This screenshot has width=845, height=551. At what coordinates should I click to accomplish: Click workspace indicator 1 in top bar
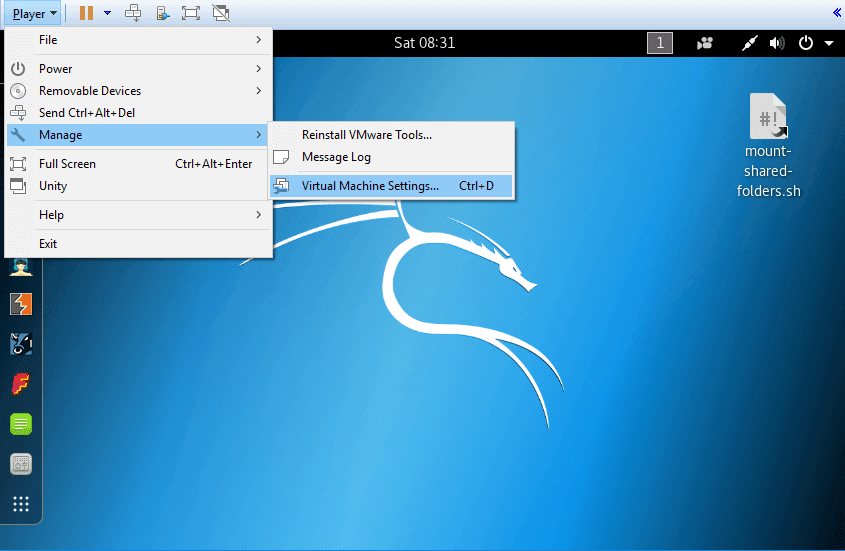660,43
